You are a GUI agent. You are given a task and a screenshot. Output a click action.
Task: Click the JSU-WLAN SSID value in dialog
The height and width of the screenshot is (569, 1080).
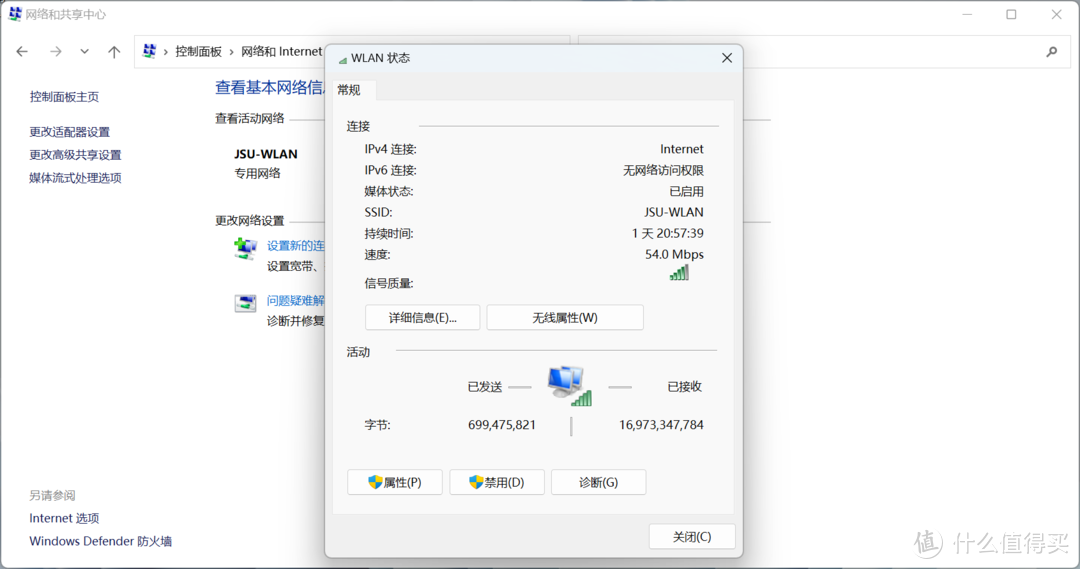(x=674, y=212)
